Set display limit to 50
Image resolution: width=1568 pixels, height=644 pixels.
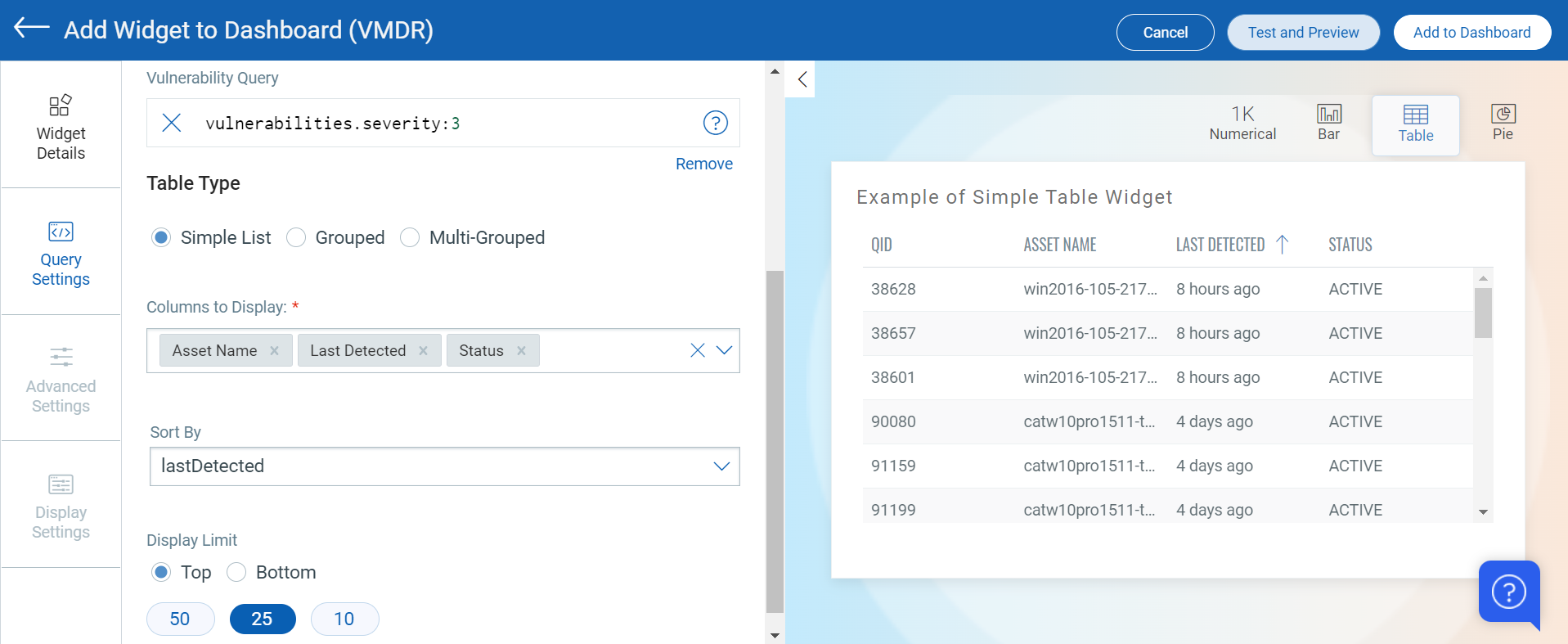click(180, 619)
